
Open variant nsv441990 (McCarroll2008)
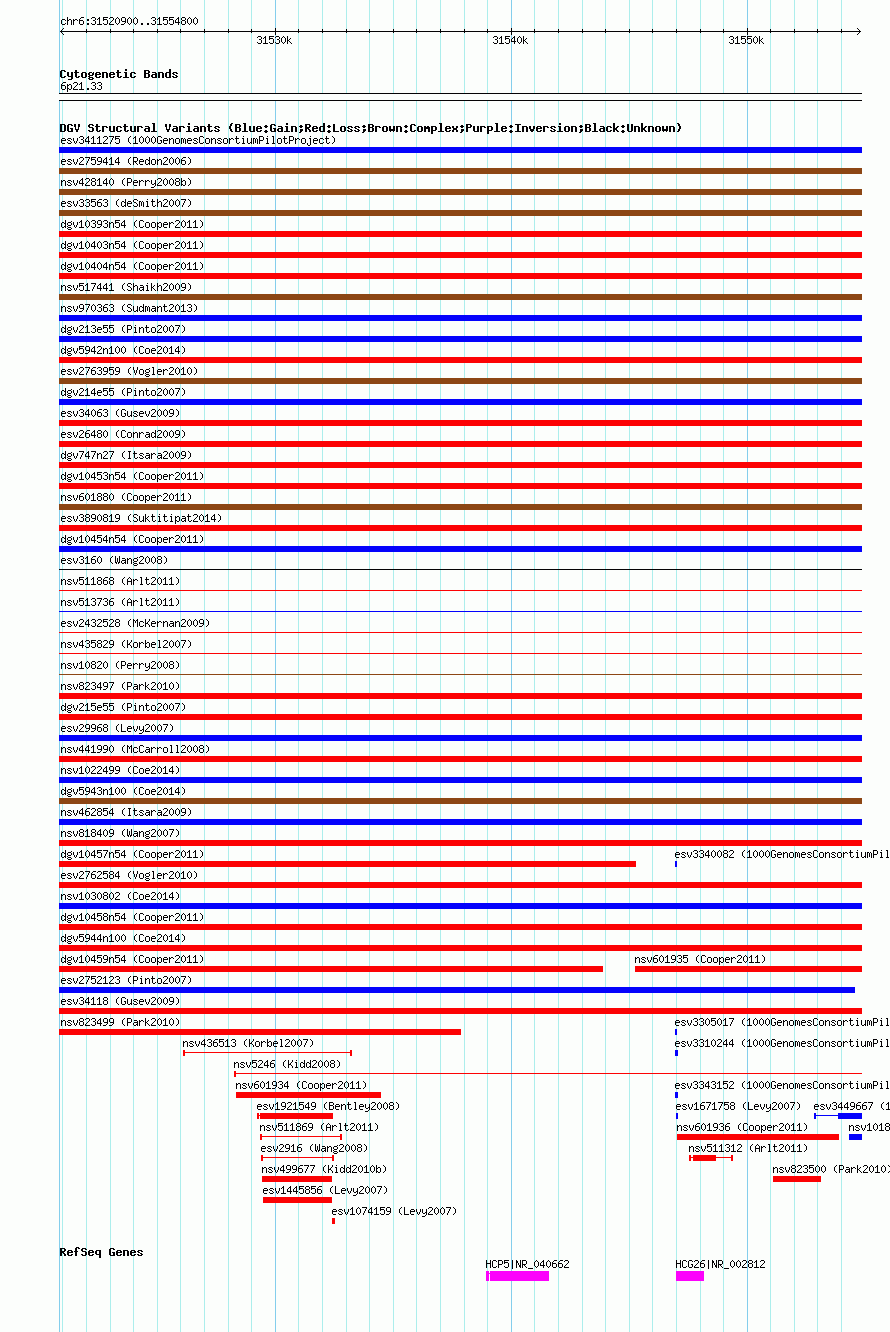click(135, 749)
